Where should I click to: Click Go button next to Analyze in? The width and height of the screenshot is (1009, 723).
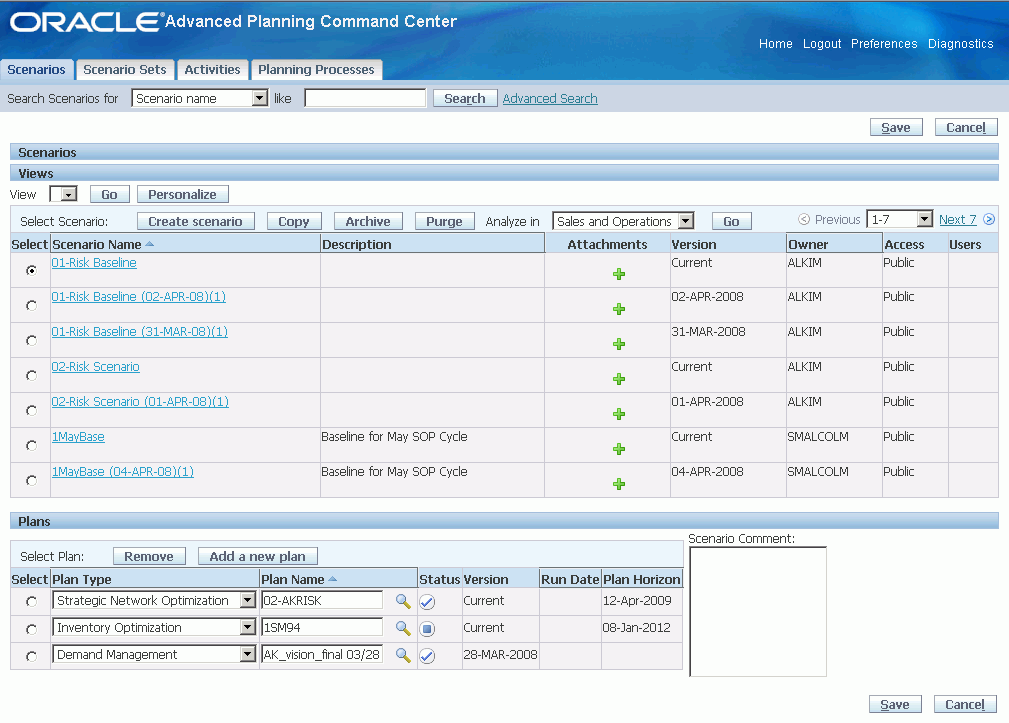[x=731, y=221]
